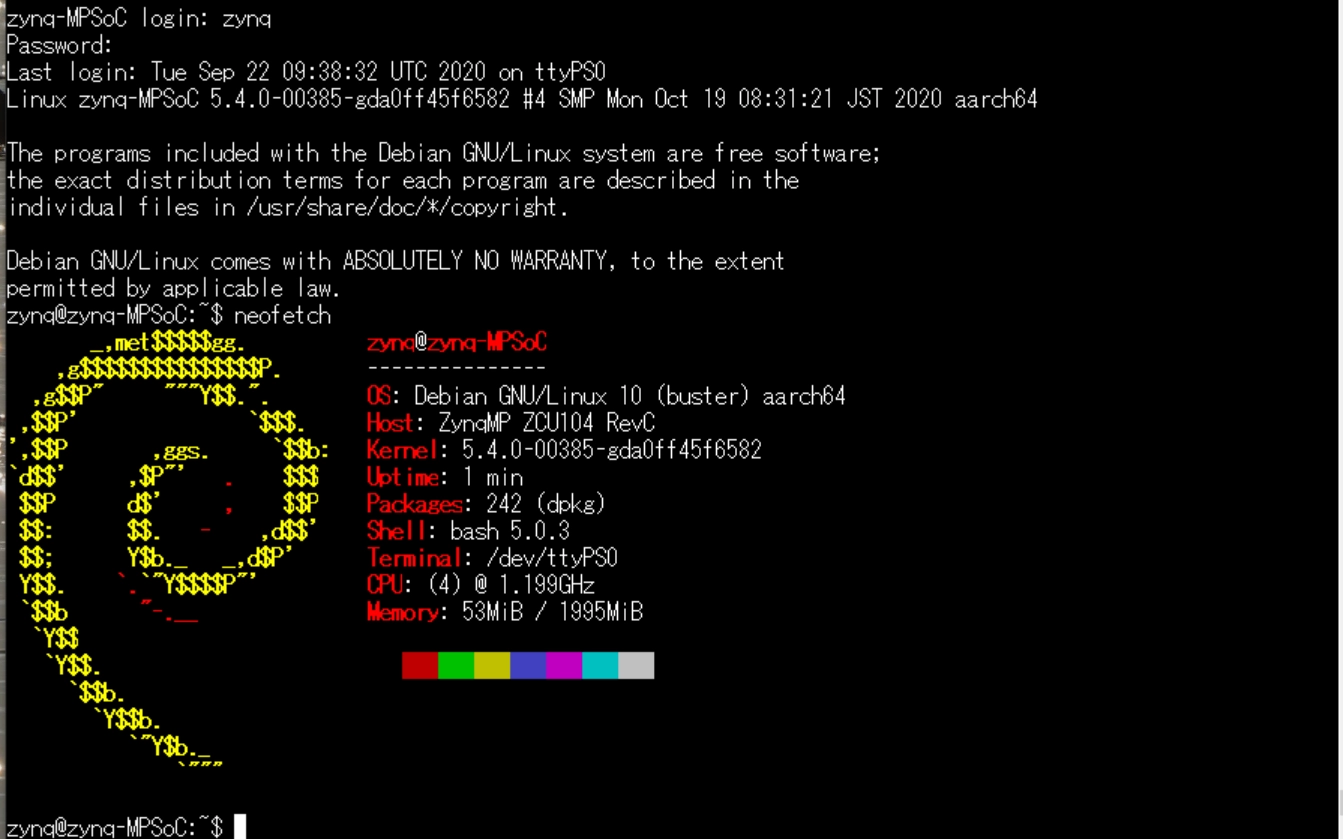Click the Memory 53MiB / 1995MiB line
The width and height of the screenshot is (1343, 839).
(505, 612)
